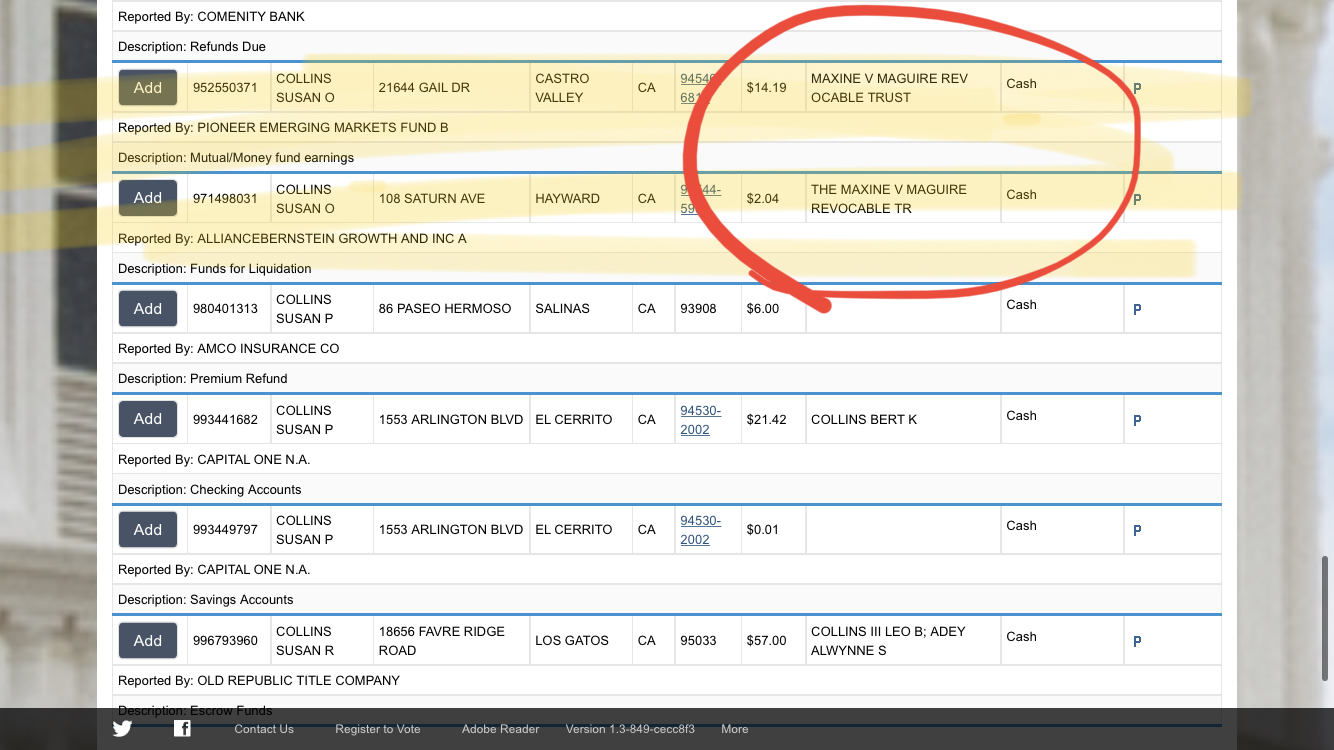This screenshot has height=750, width=1334.
Task: Click the 86 PASEO HERMOSO address
Action: pyautogui.click(x=445, y=309)
